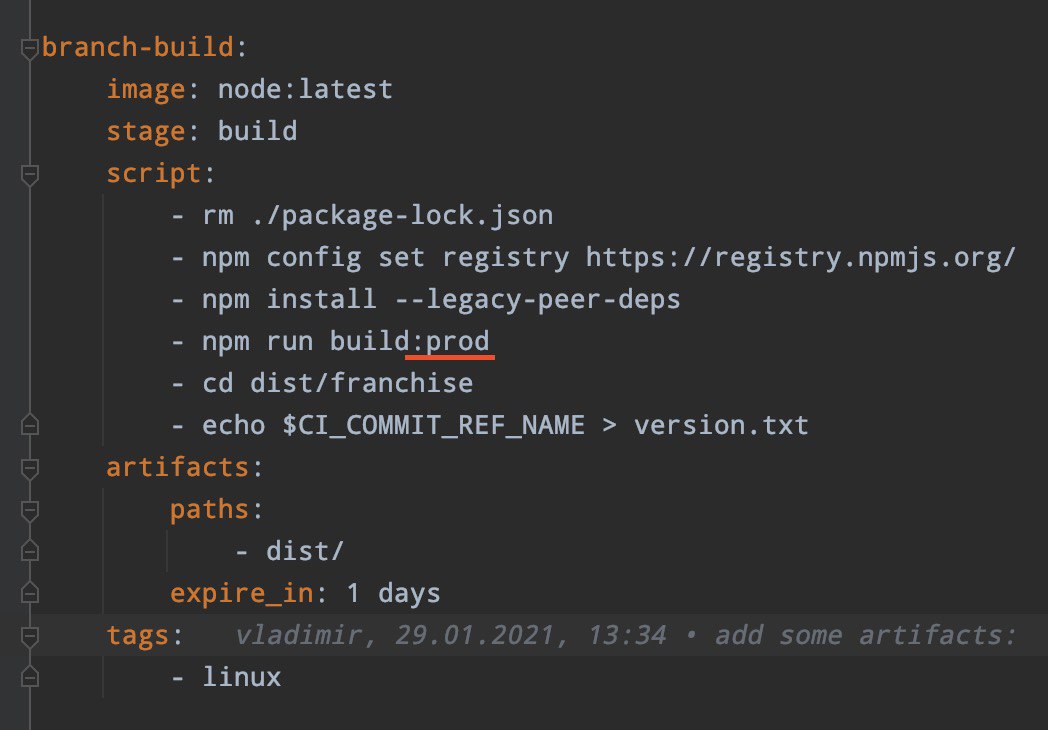Click fold end marker beside echo line
Screen dimensions: 1048x730
(x=30, y=427)
